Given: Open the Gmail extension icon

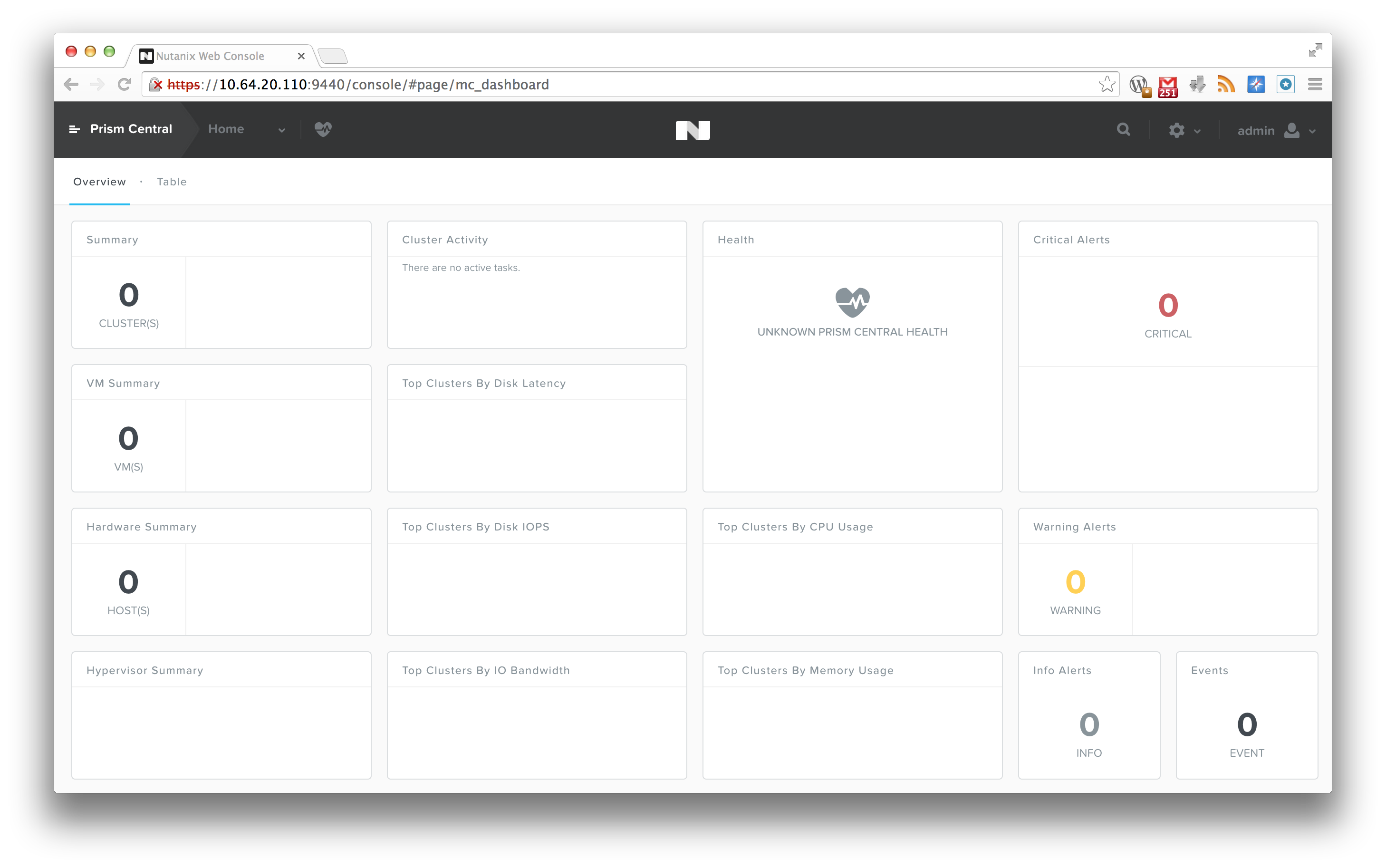Looking at the screenshot, I should pyautogui.click(x=1167, y=86).
